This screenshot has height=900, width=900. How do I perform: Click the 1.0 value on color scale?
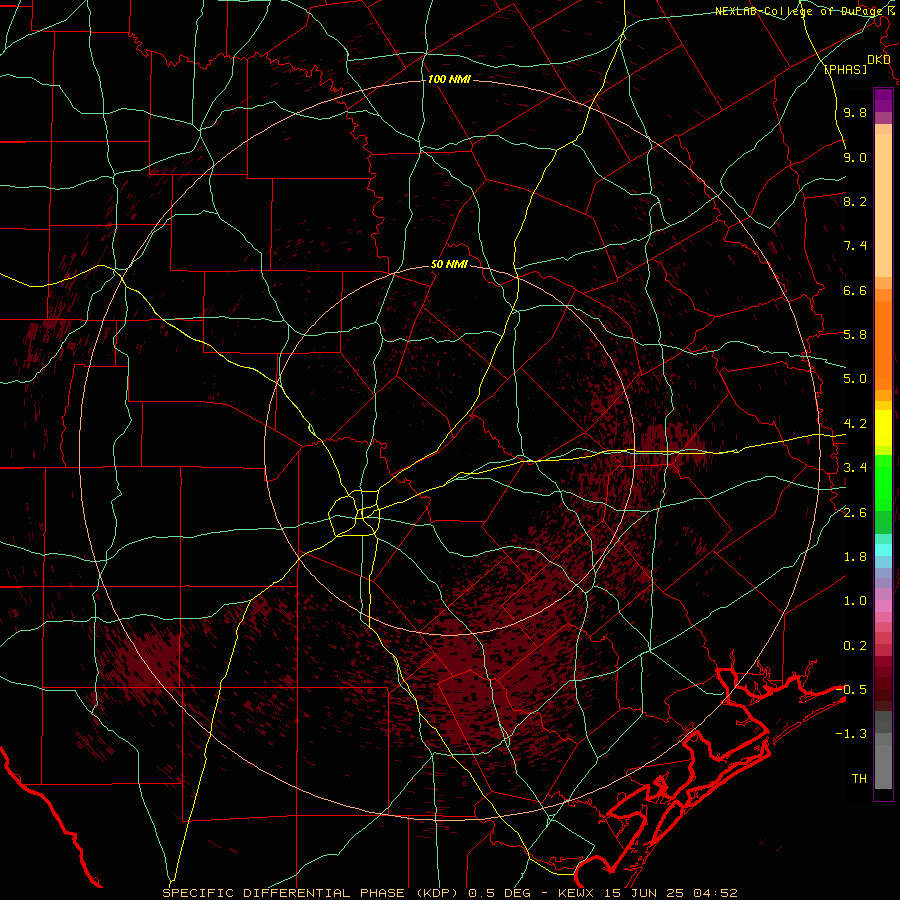click(x=855, y=601)
